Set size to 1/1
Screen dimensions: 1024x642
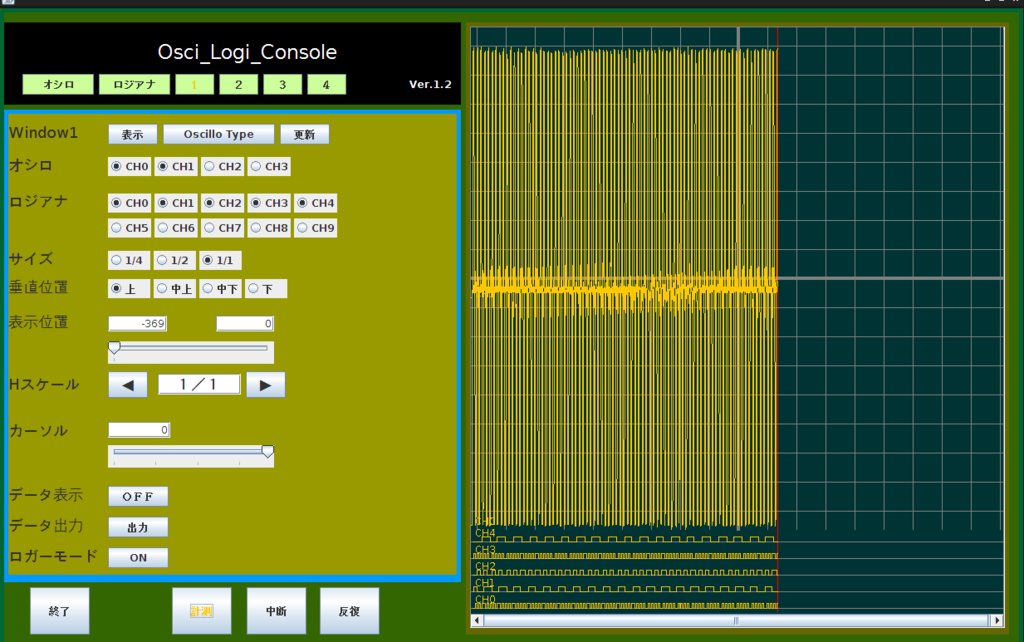coord(220,261)
